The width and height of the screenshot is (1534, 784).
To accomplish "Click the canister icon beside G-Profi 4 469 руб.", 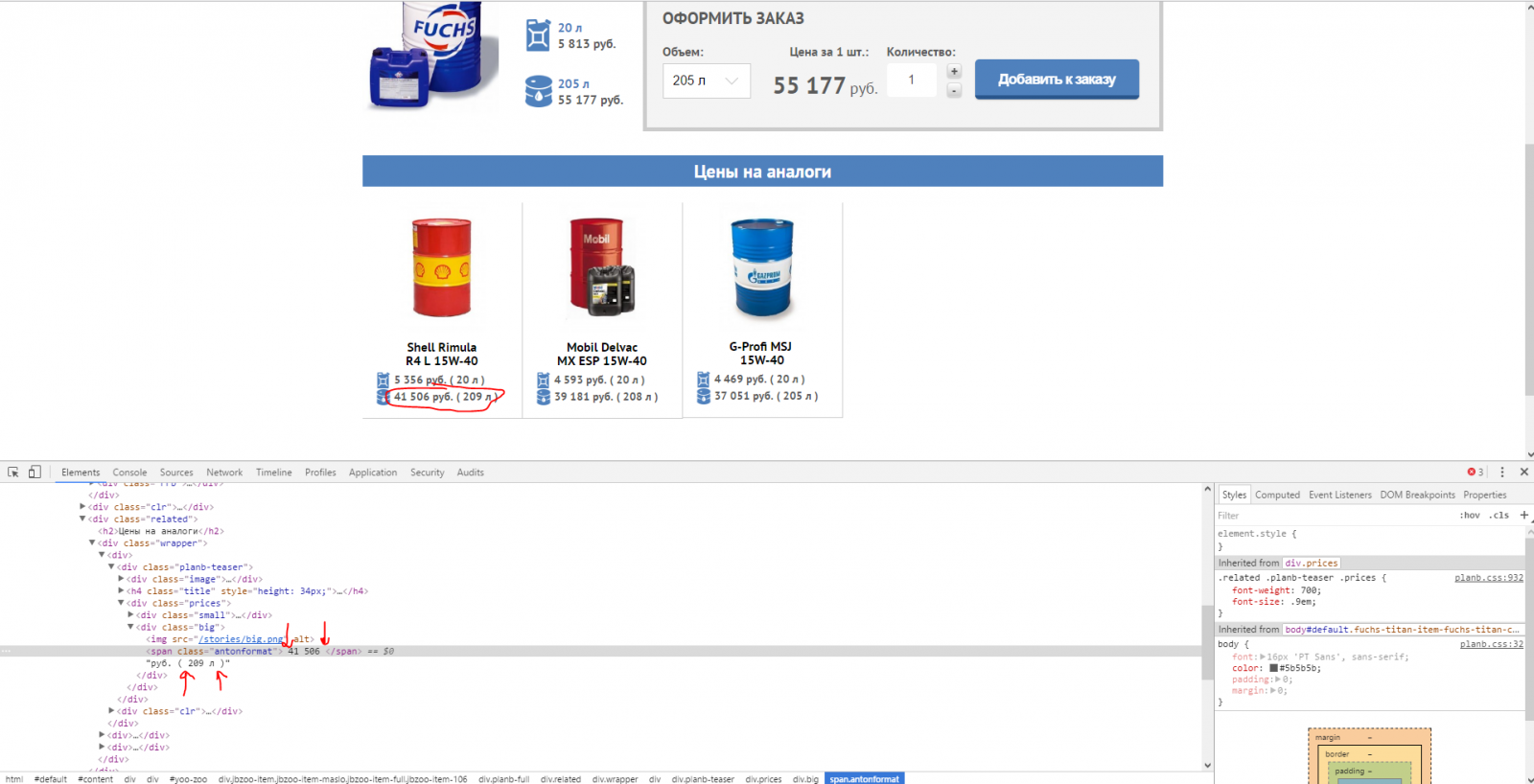I will click(x=704, y=380).
